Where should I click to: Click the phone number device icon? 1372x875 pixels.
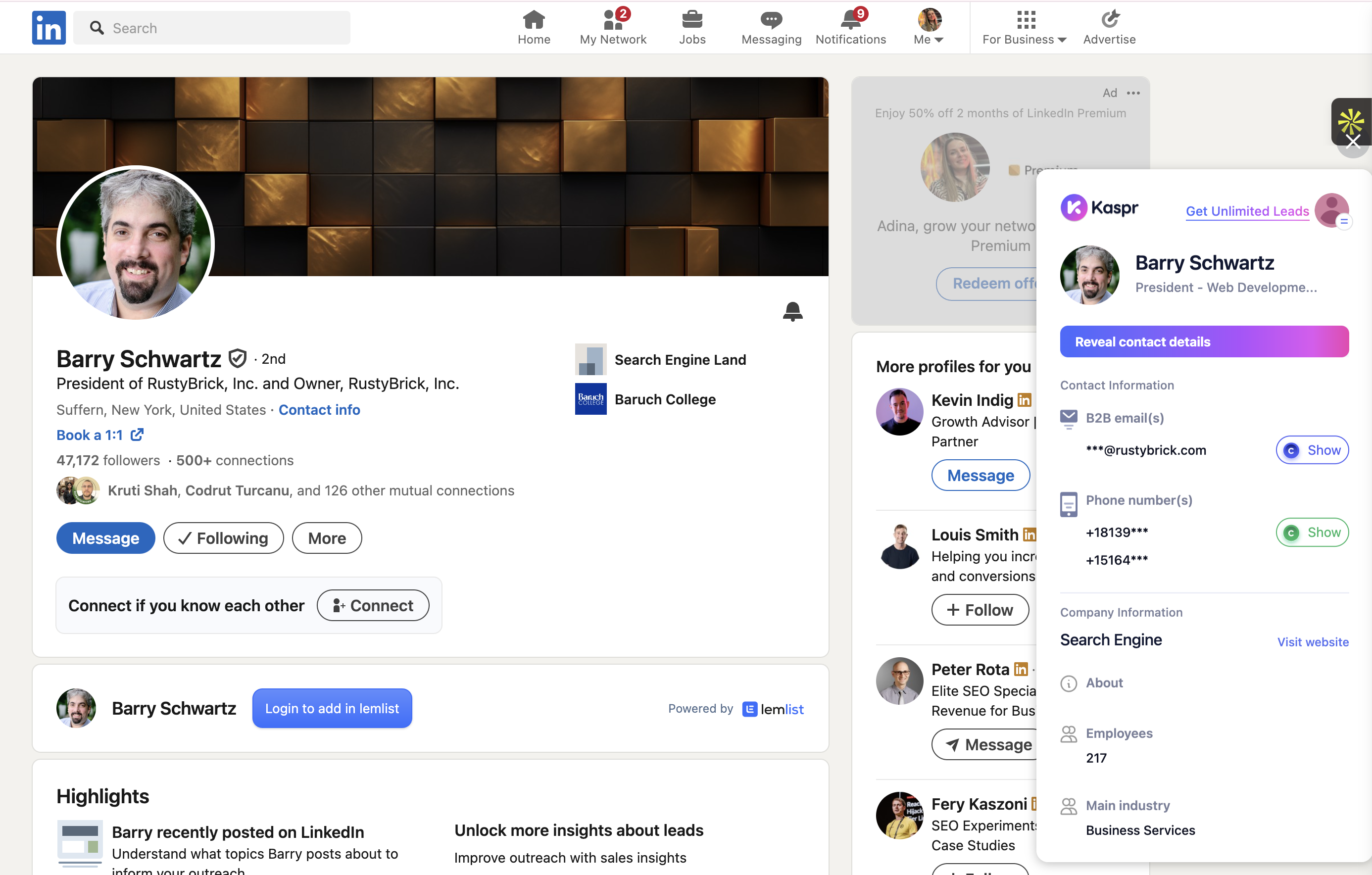1068,504
